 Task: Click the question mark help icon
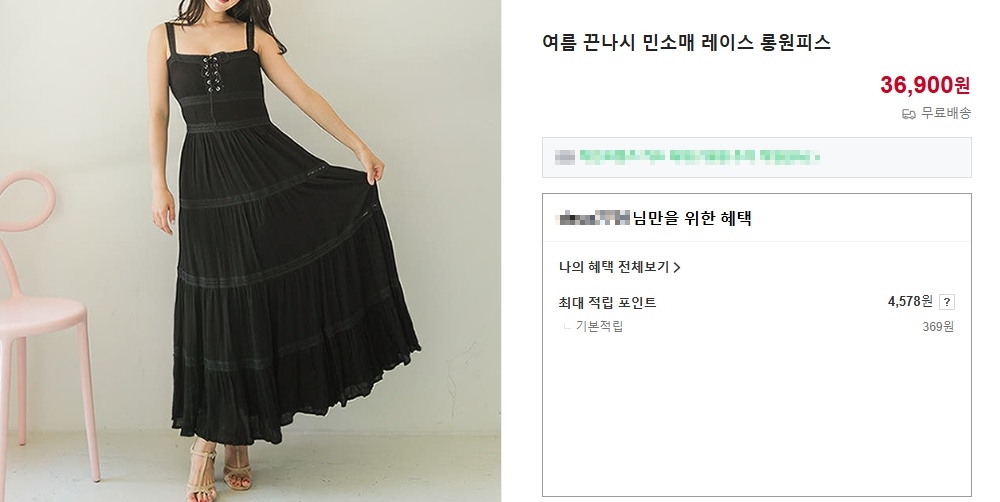947,302
